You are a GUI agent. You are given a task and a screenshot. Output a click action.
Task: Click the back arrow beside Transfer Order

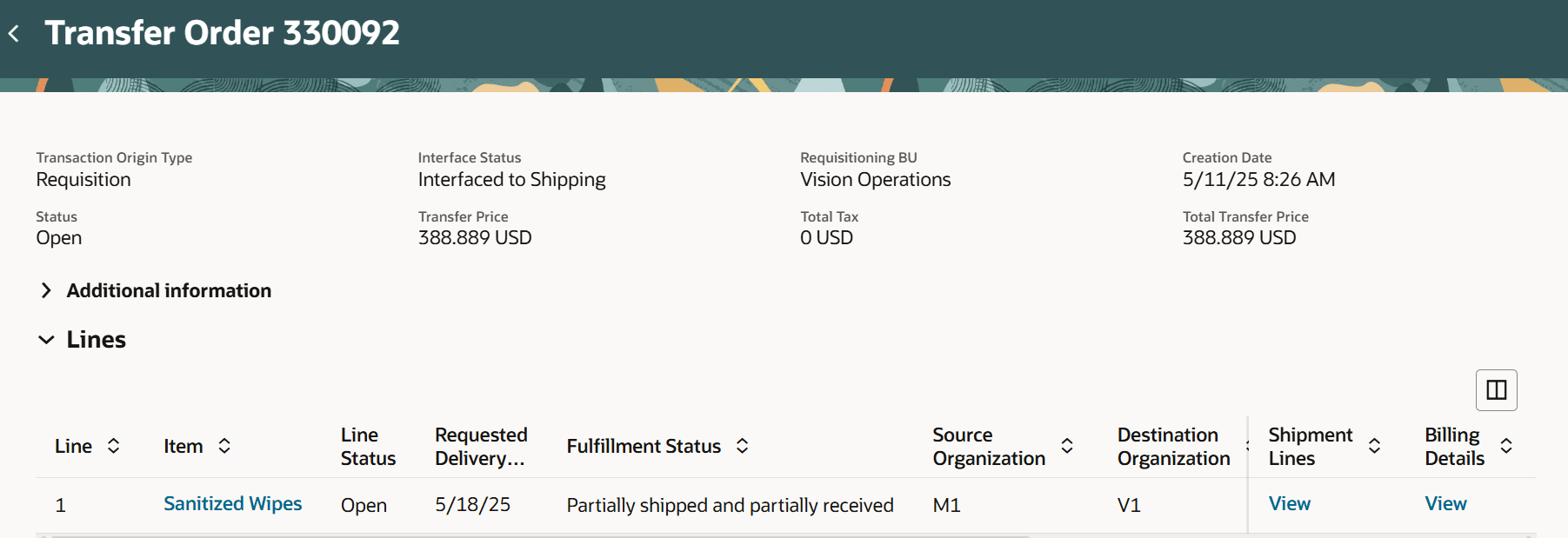pos(14,34)
